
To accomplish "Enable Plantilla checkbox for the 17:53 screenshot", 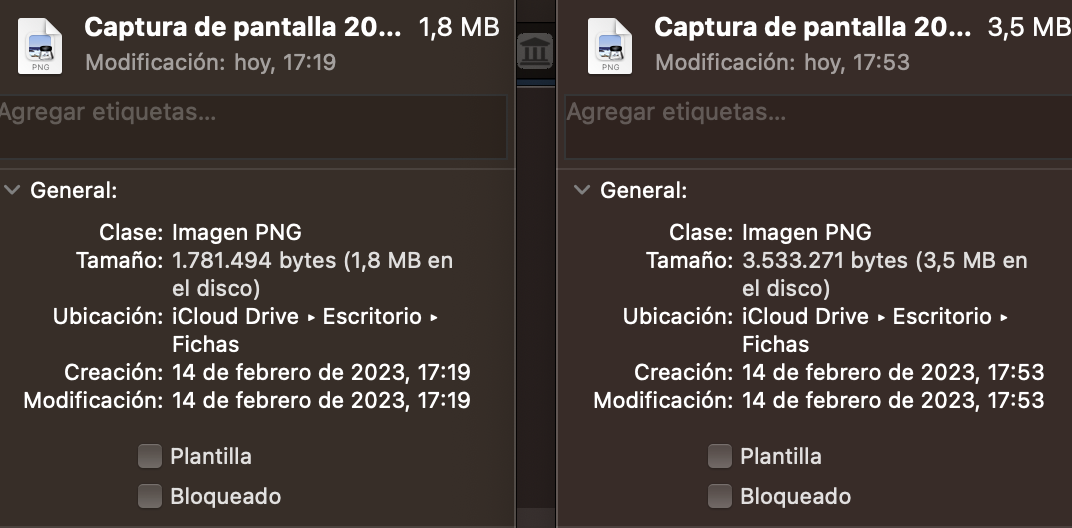I will coord(719,456).
